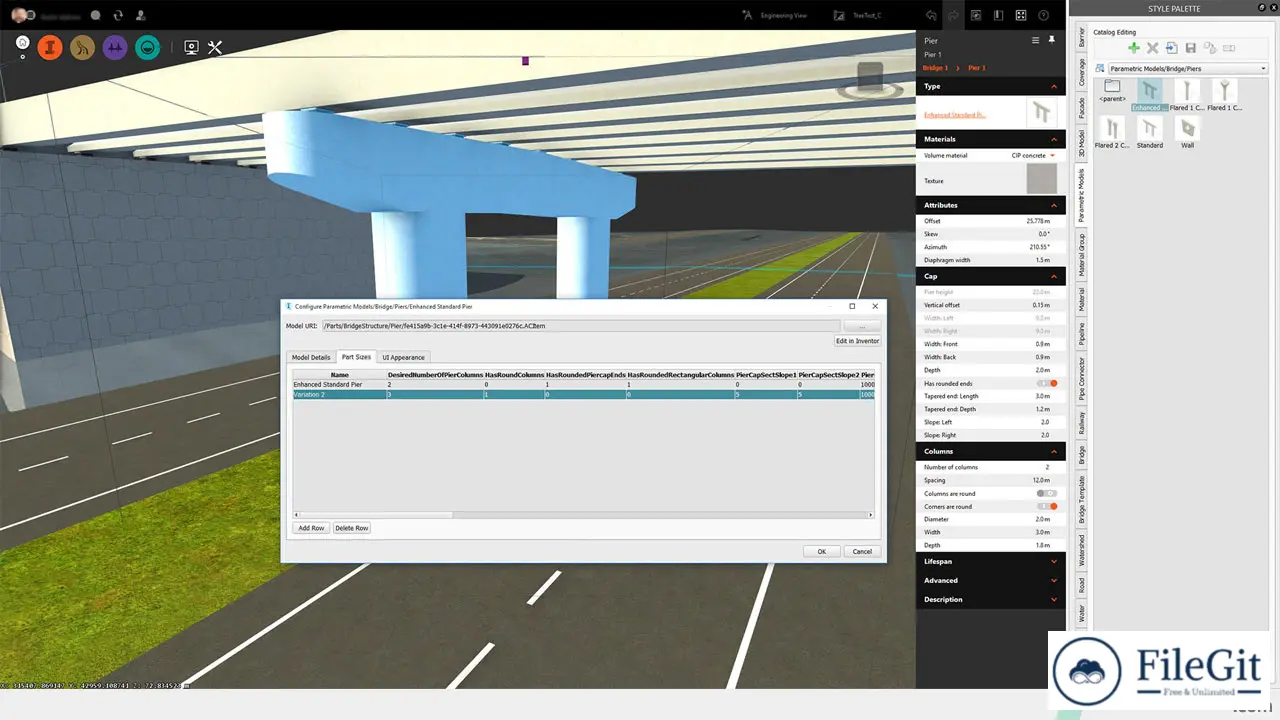Image resolution: width=1280 pixels, height=720 pixels.
Task: Toggle Corners are round switch
Action: (1047, 506)
